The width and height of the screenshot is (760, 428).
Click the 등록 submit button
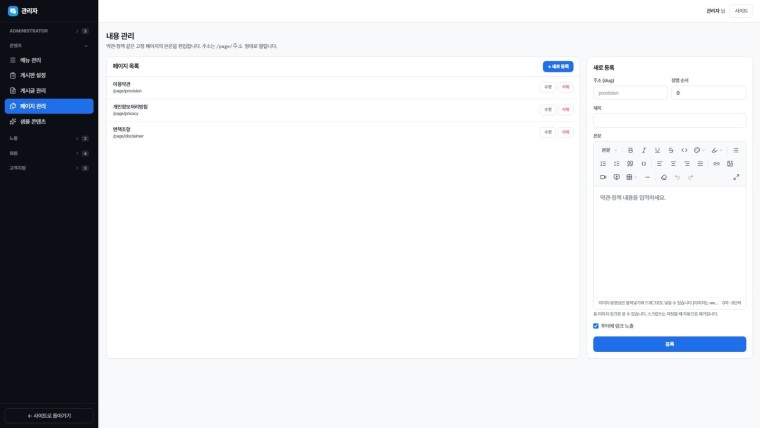[x=669, y=344]
